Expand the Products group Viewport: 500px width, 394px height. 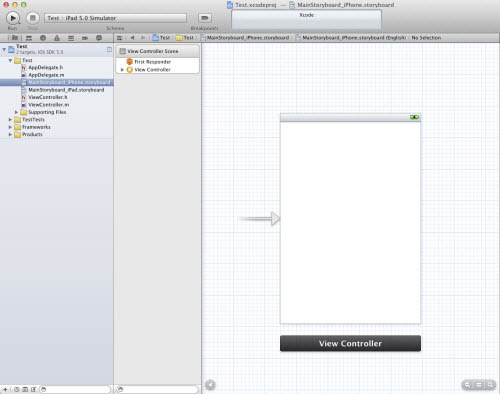tap(10, 135)
